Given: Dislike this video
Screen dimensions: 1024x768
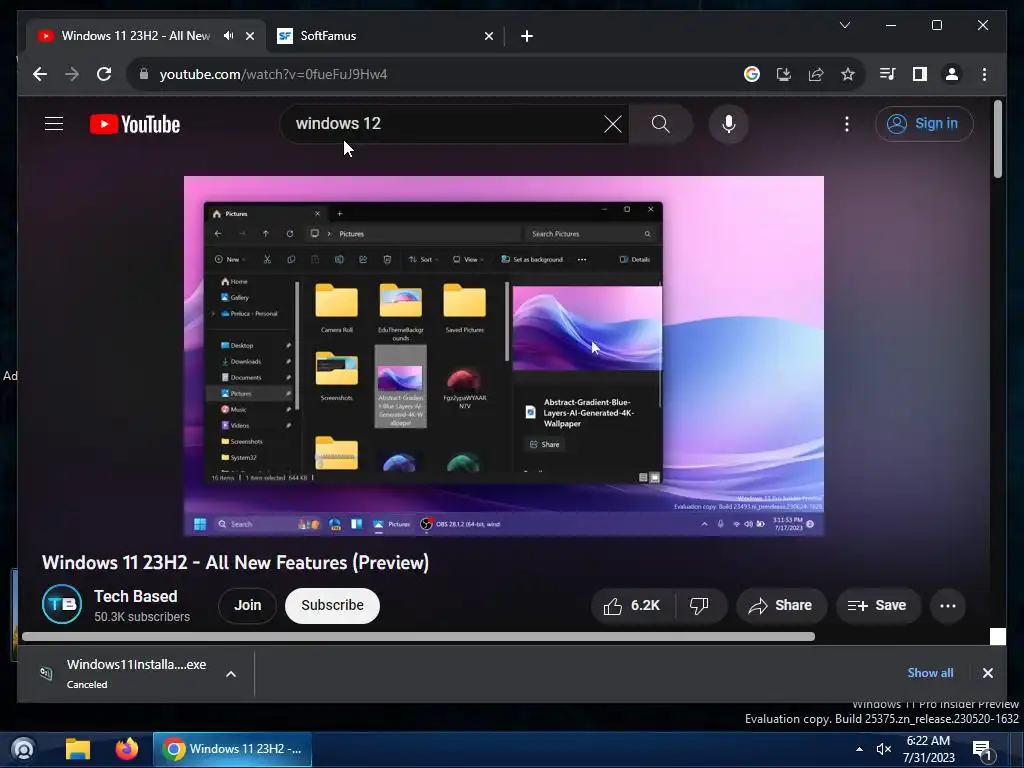Looking at the screenshot, I should pyautogui.click(x=699, y=606).
